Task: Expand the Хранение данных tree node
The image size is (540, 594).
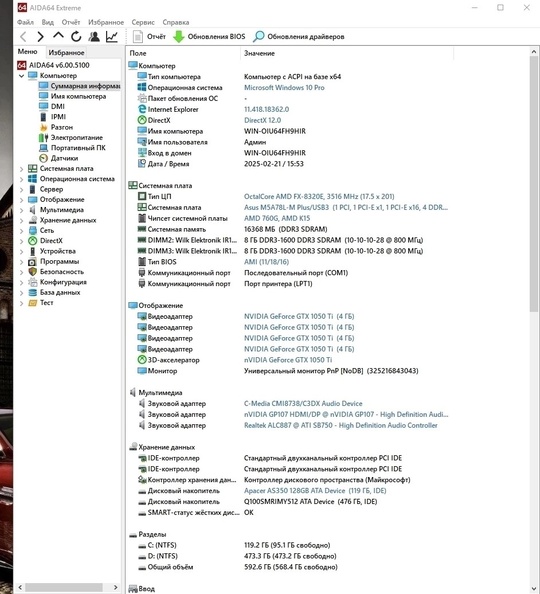Action: (22, 220)
